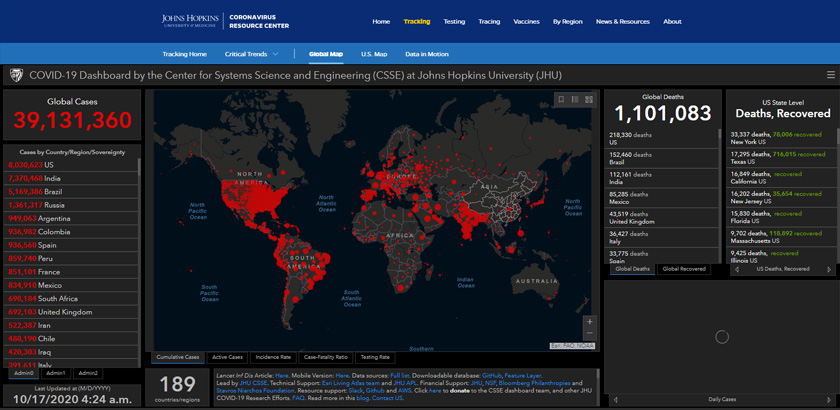
Task: Open the U.S. Map tab
Action: 374,54
